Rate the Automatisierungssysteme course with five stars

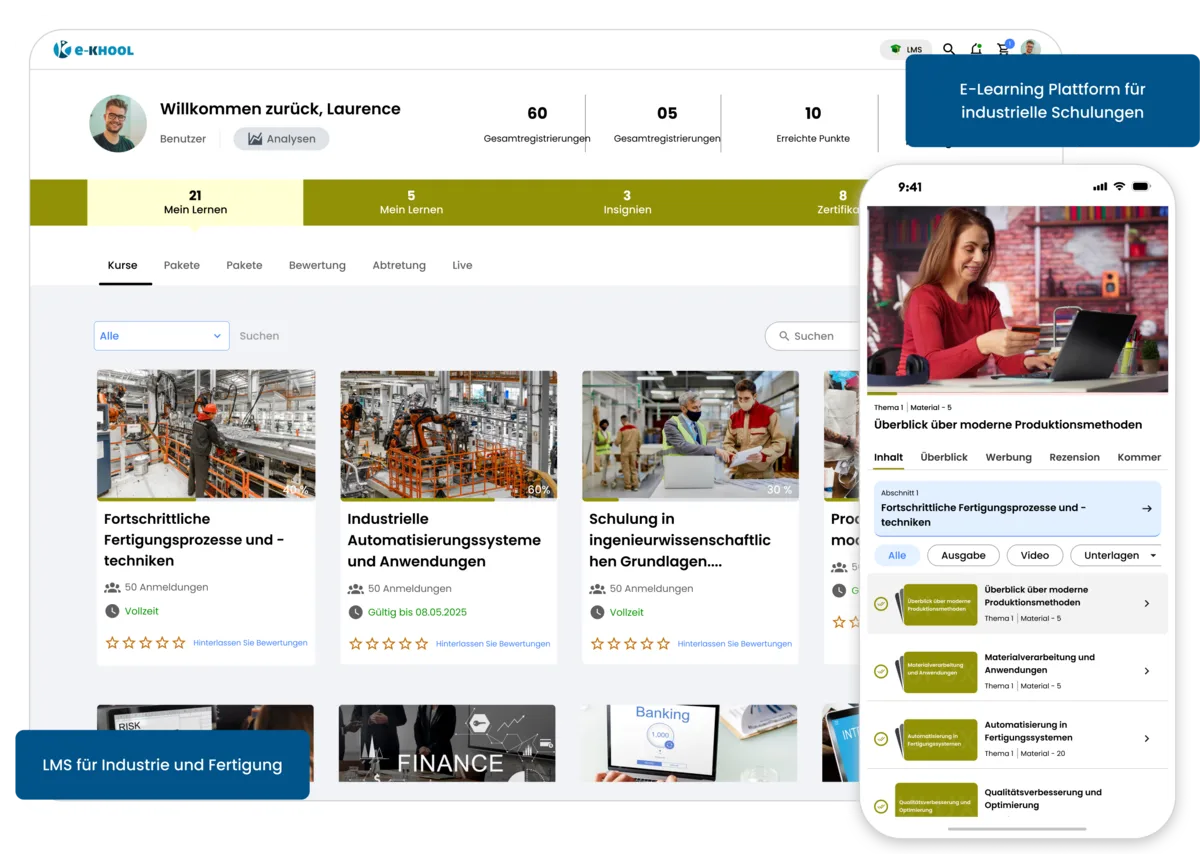(423, 644)
